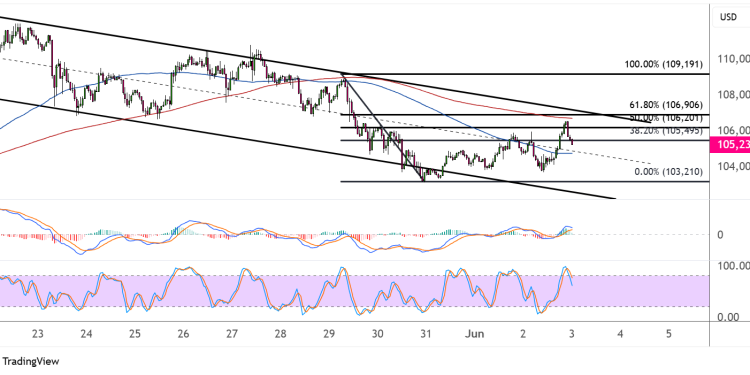Viewport: 750px width, 375px height.
Task: Click the TradingView logo text
Action: [x=31, y=361]
